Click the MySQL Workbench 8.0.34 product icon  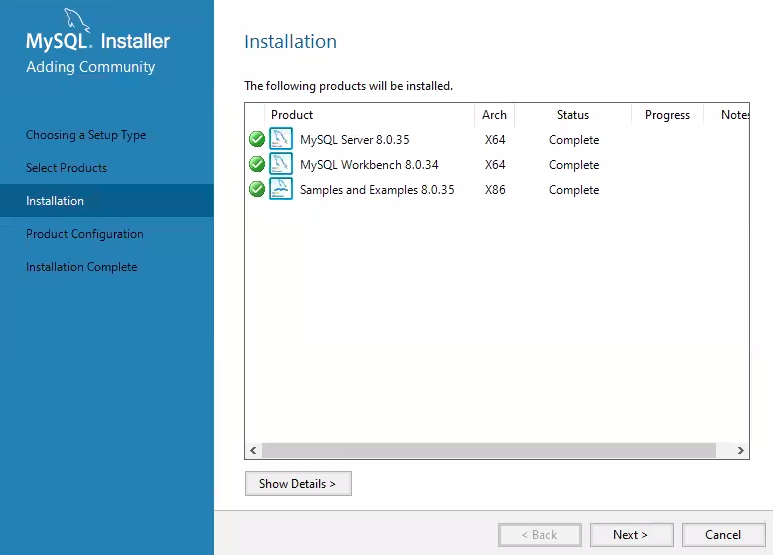point(281,164)
